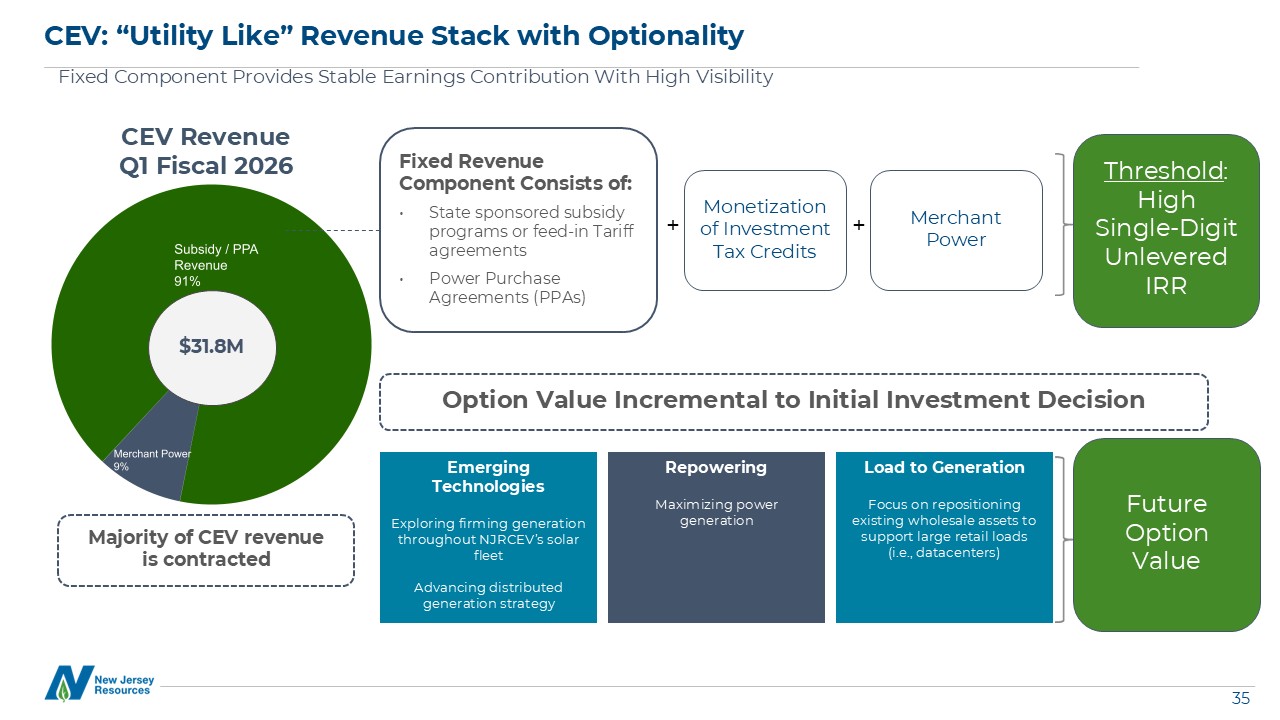Click the CEV Revenue Q1 Fiscal 2026 heading
The width and height of the screenshot is (1280, 720).
tap(206, 151)
